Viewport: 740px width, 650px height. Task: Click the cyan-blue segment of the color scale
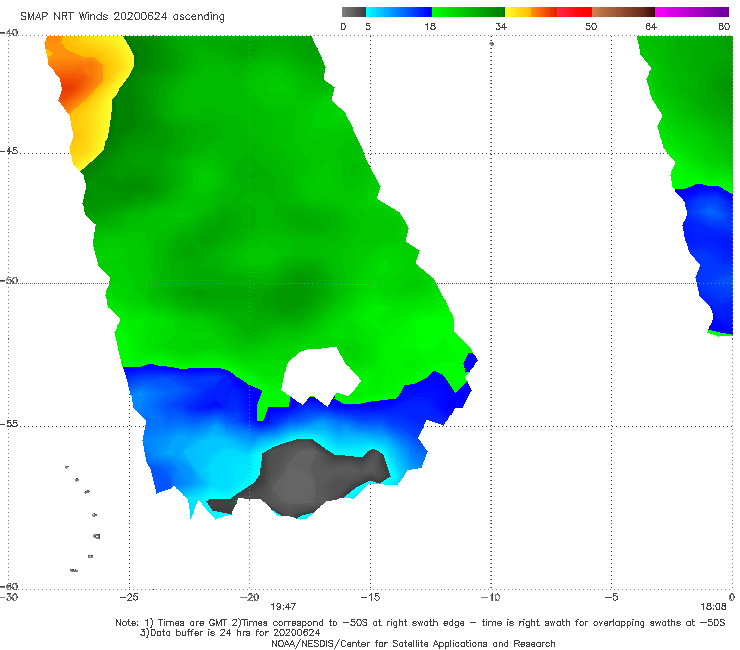(399, 12)
